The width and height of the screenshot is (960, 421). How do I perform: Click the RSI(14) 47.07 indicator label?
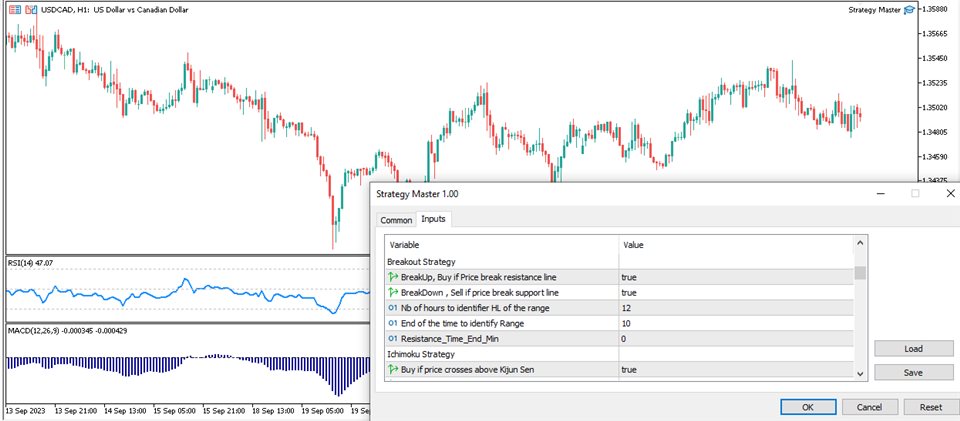click(x=29, y=263)
